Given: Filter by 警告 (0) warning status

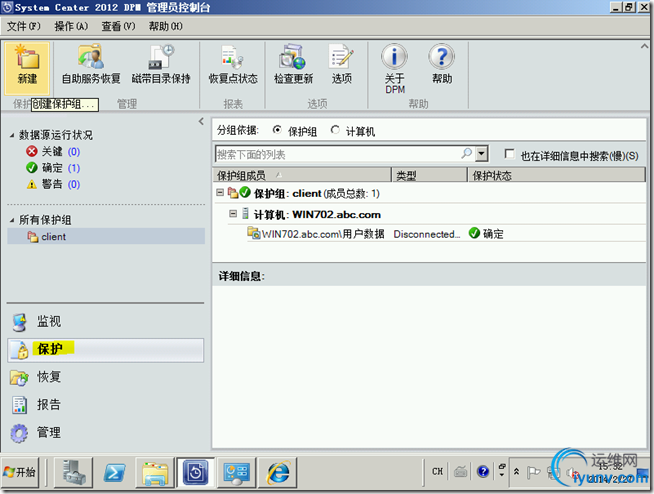Looking at the screenshot, I should click(x=53, y=184).
